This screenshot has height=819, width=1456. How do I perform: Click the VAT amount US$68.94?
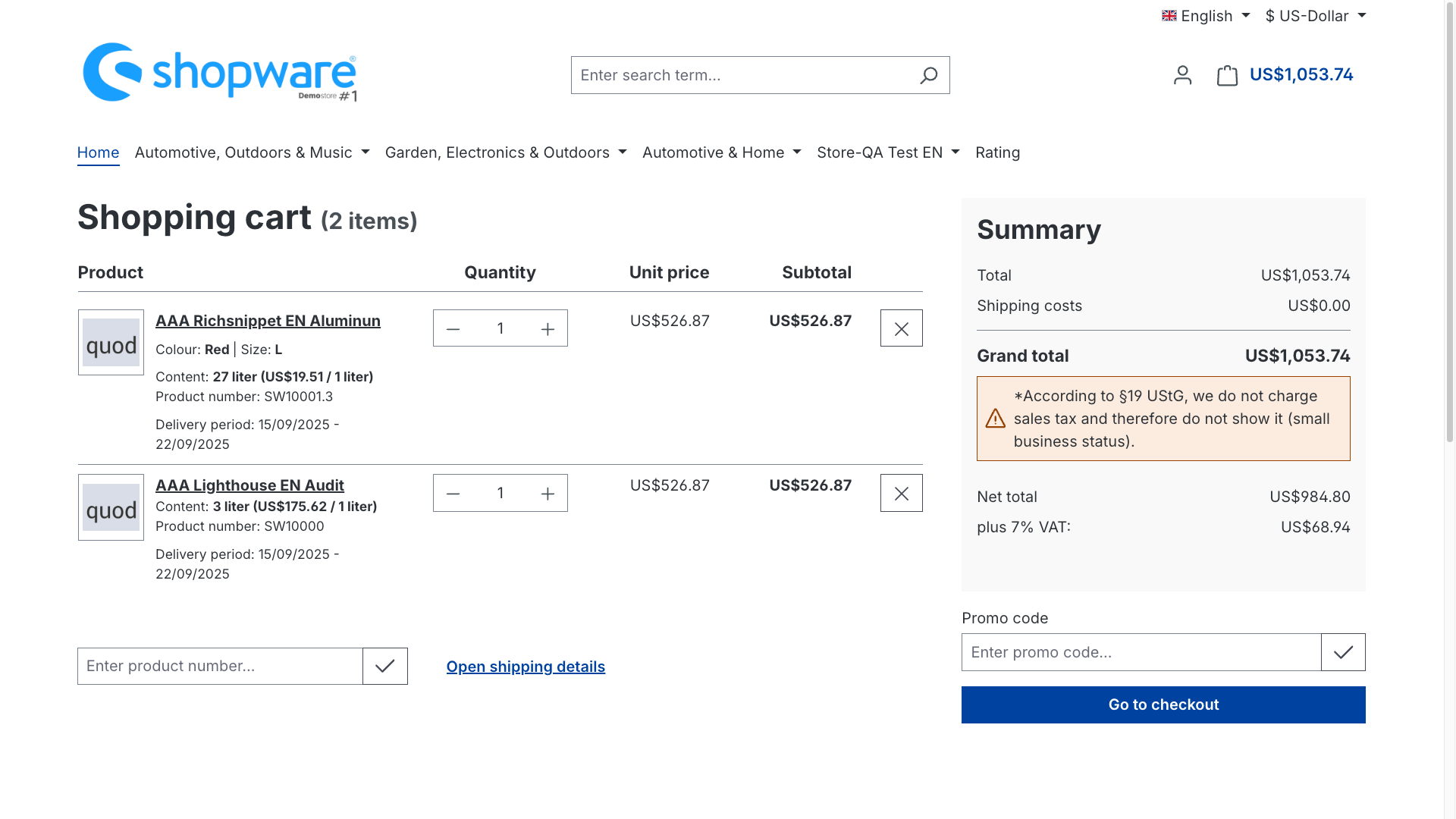[x=1315, y=527]
